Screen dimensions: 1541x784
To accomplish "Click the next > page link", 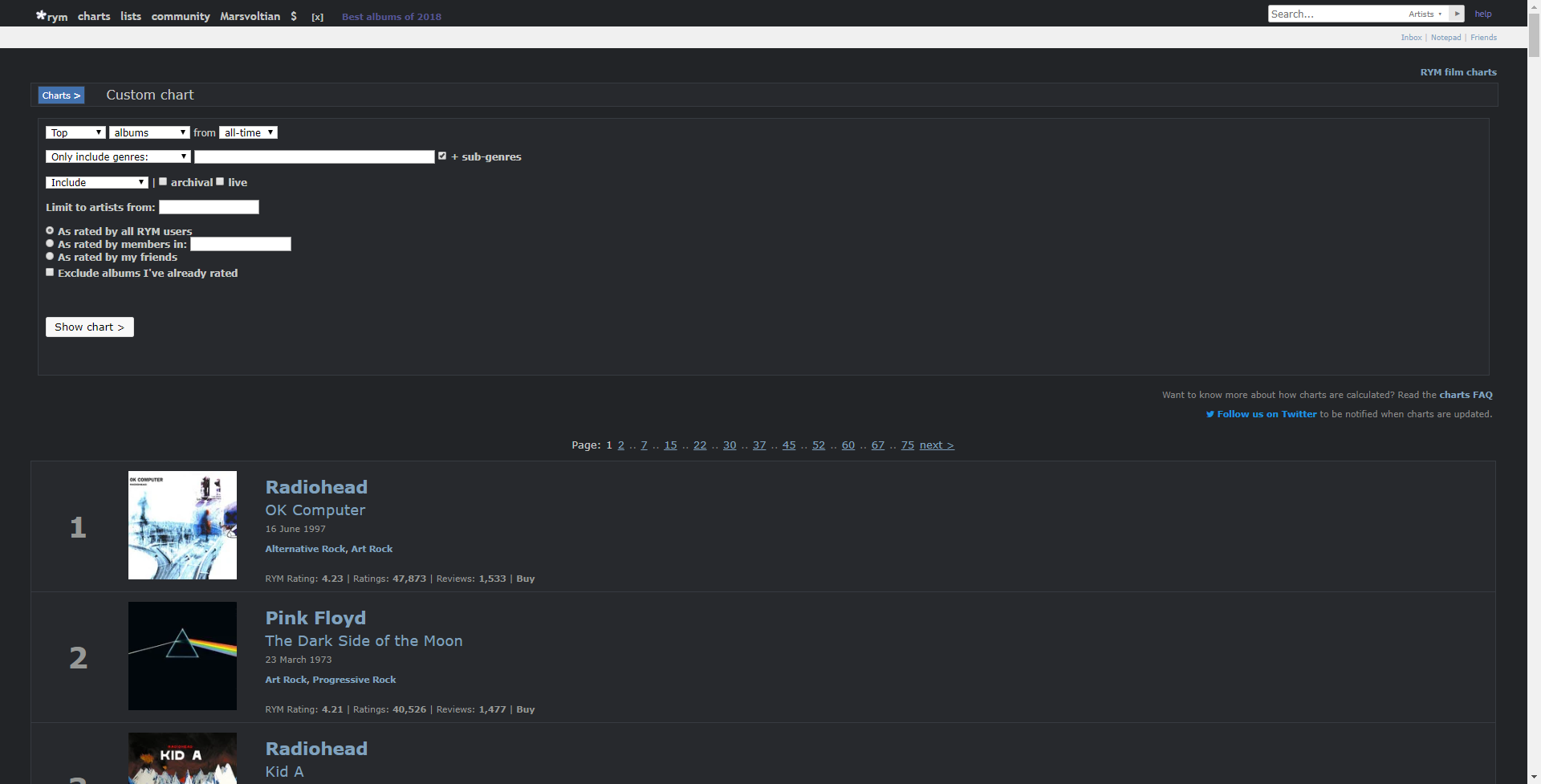I will (937, 445).
